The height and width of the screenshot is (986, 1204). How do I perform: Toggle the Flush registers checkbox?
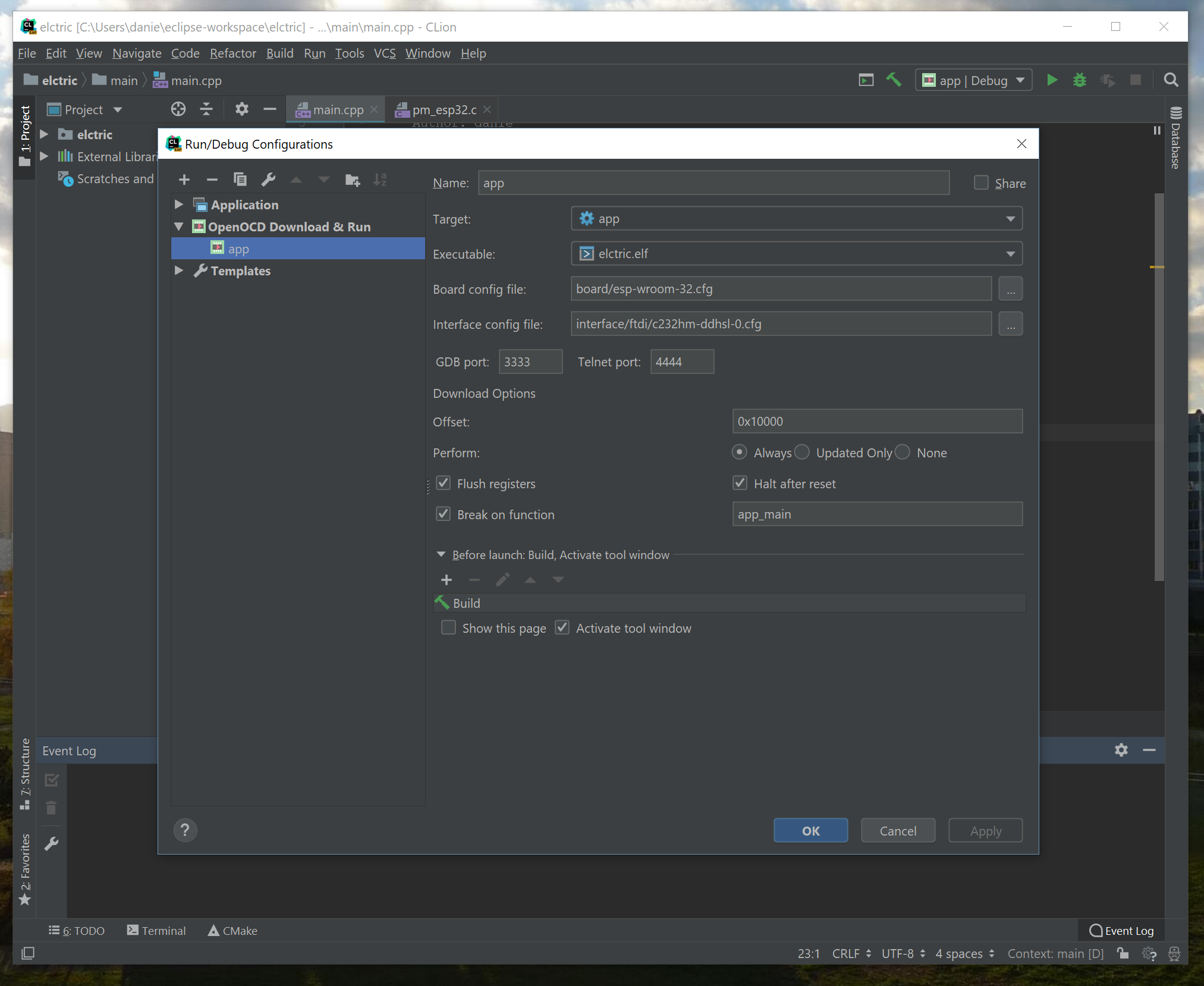point(445,483)
